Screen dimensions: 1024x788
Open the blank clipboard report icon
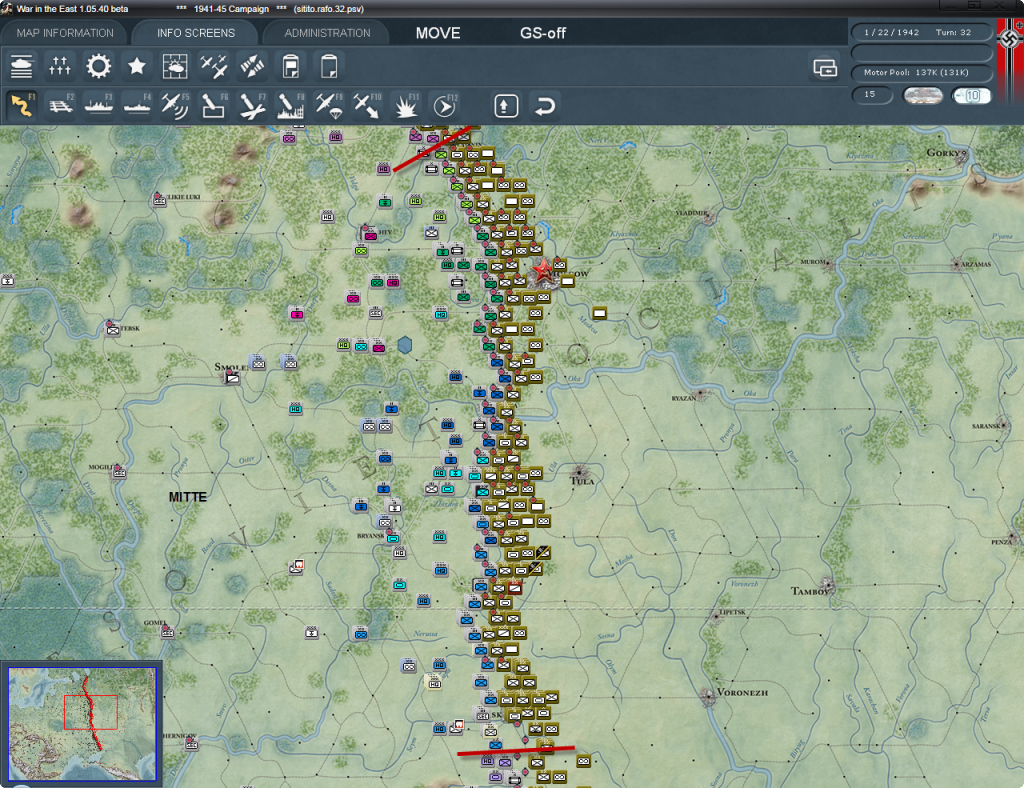(x=328, y=67)
